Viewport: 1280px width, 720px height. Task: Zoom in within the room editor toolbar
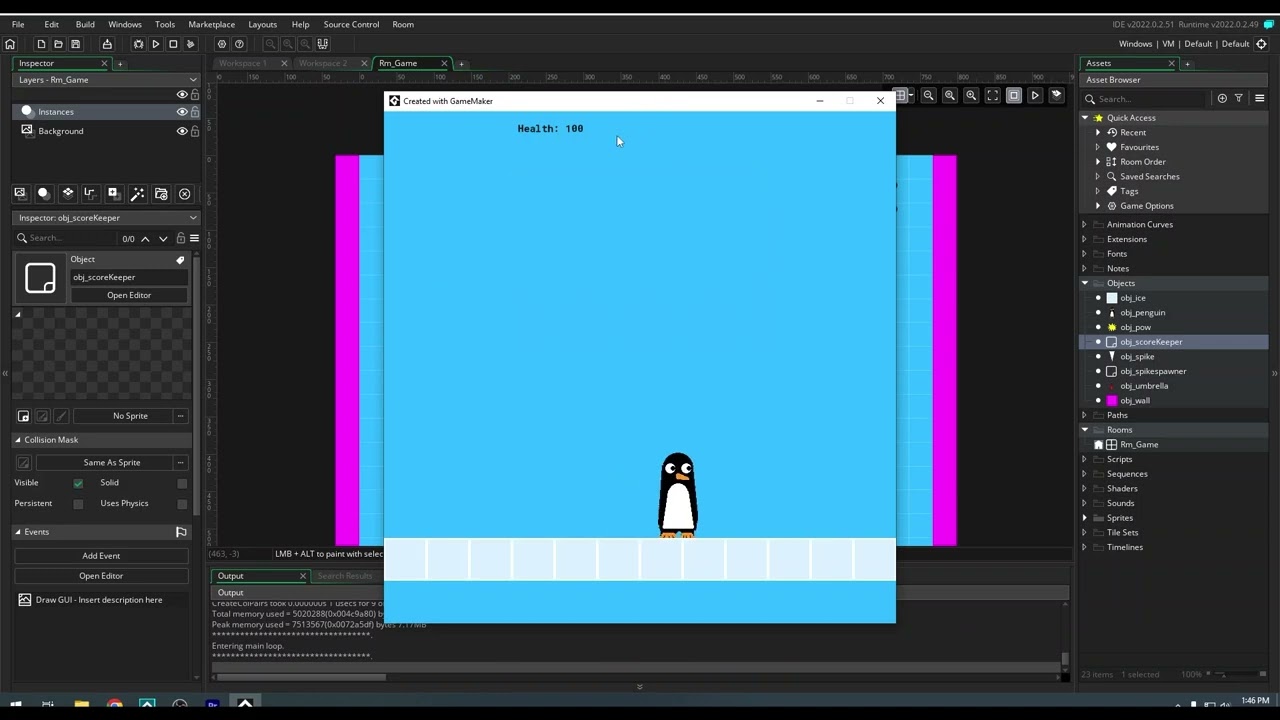click(x=971, y=96)
